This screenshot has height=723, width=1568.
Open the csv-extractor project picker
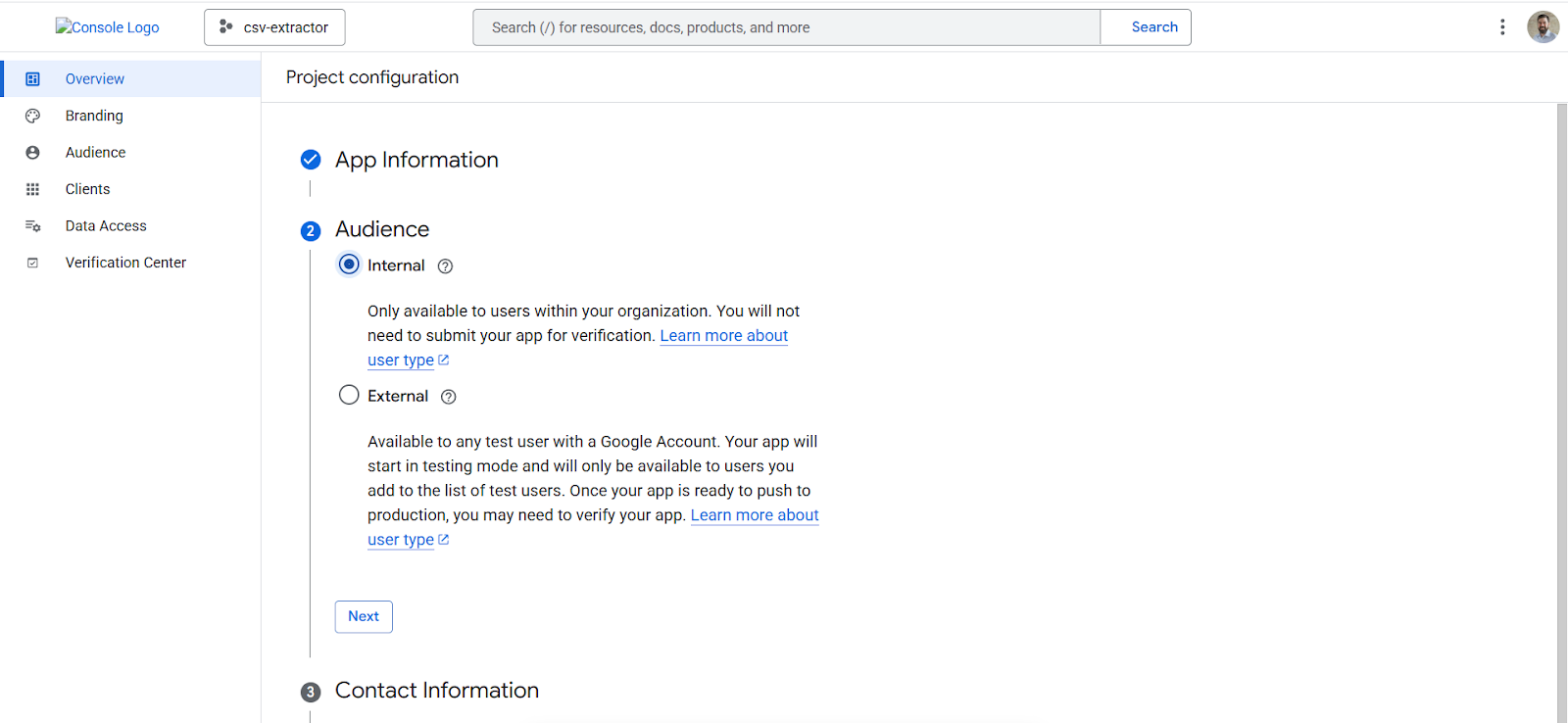(274, 27)
